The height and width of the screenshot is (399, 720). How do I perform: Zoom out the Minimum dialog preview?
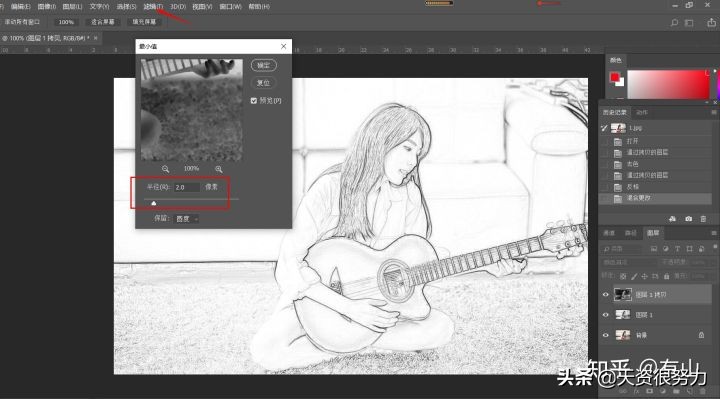coord(166,169)
